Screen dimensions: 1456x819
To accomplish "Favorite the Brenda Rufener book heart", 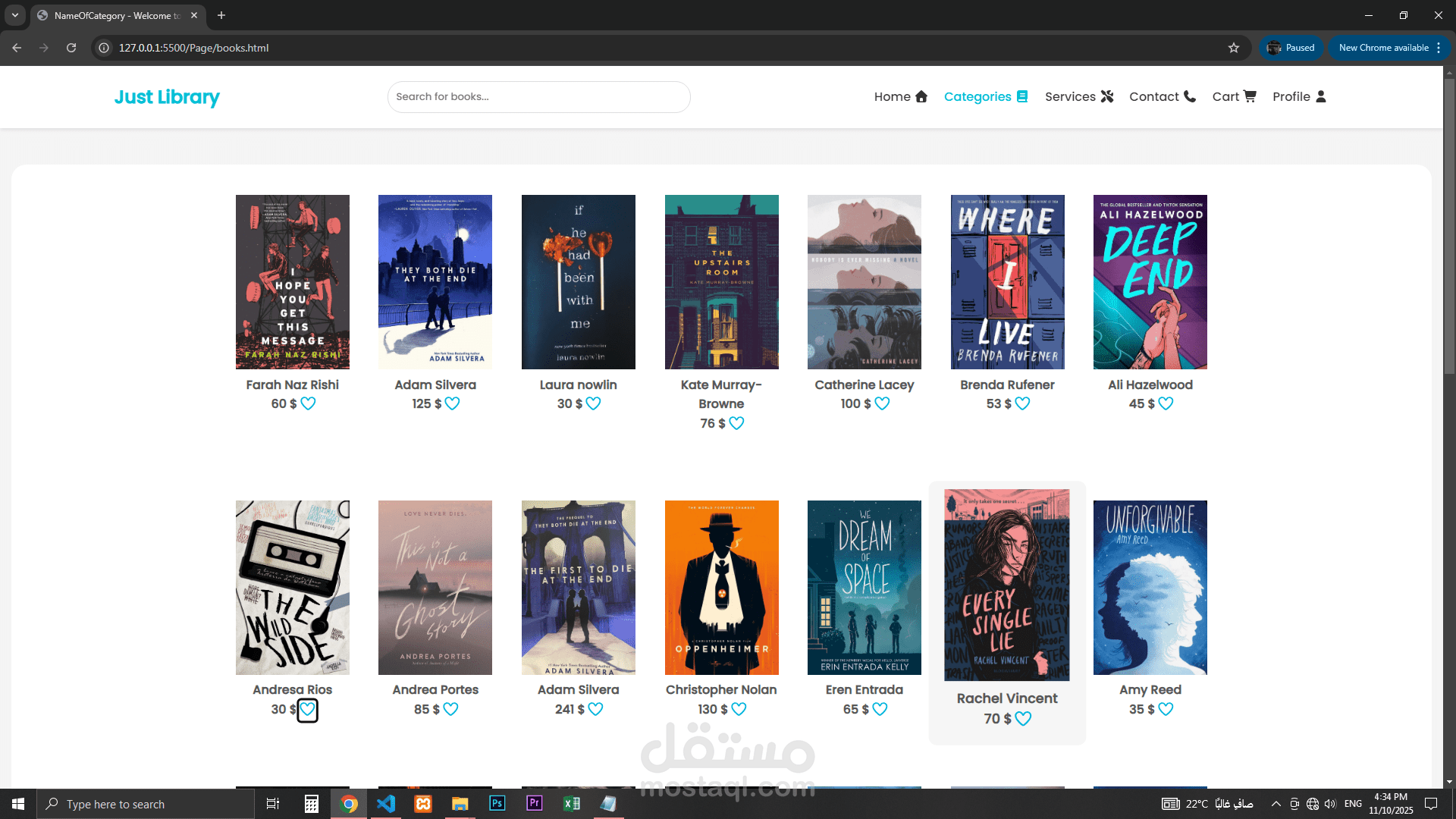I will pyautogui.click(x=1022, y=404).
